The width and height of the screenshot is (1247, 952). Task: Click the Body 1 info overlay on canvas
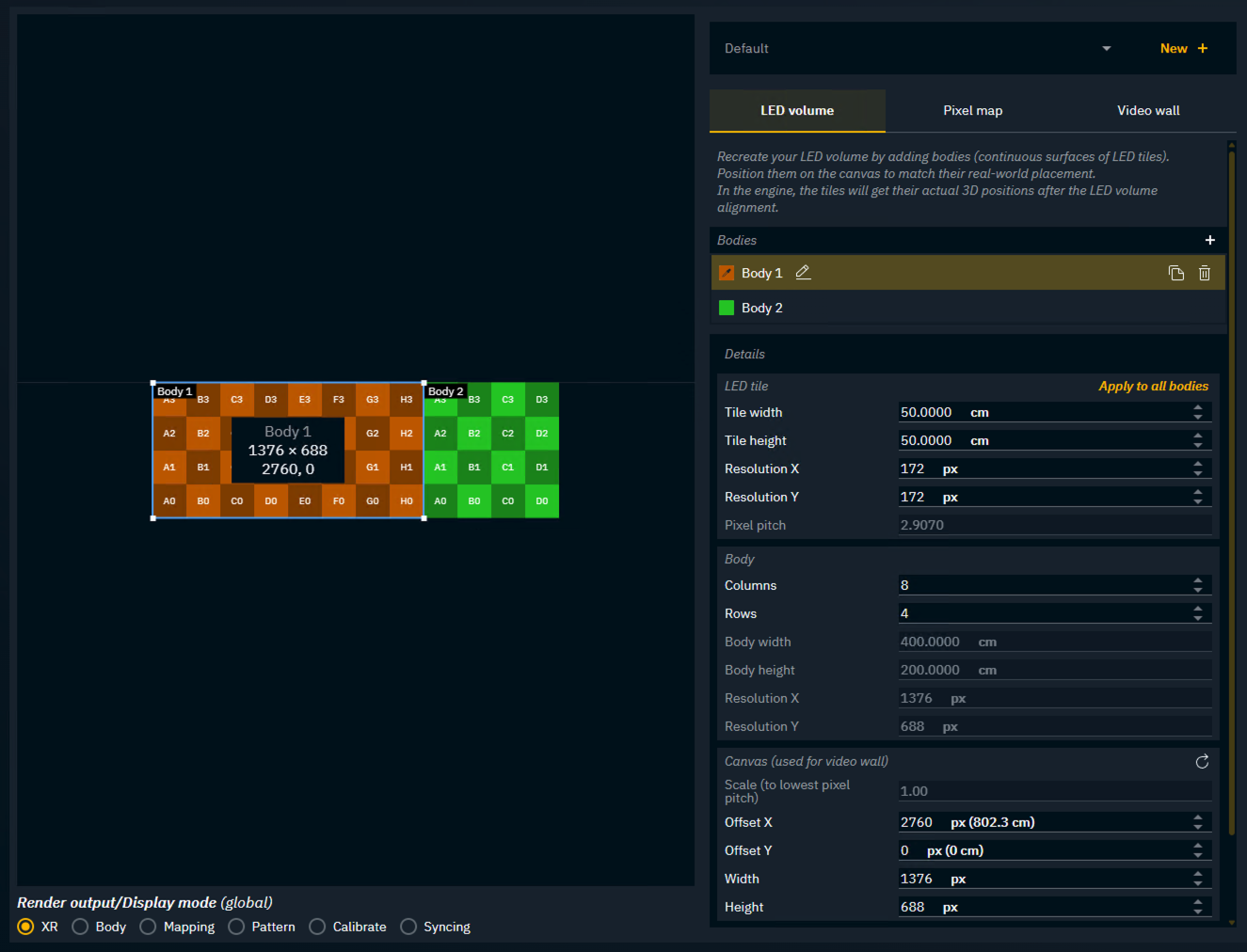click(288, 450)
